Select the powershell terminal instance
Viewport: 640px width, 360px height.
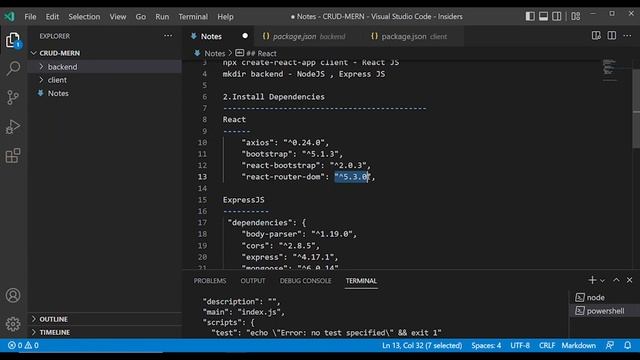[604, 311]
